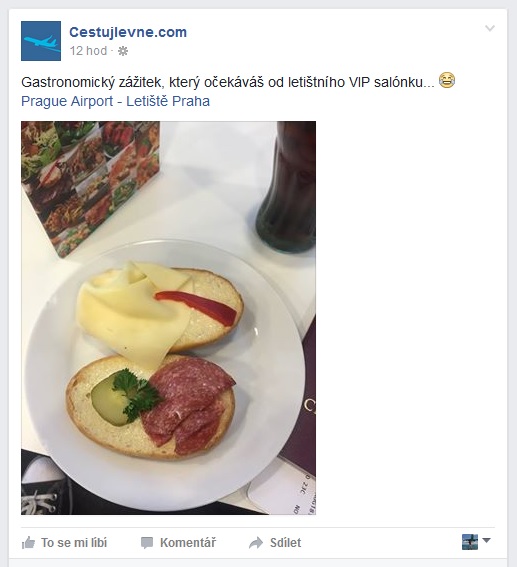Open the sandwich plate photo

[168, 318]
